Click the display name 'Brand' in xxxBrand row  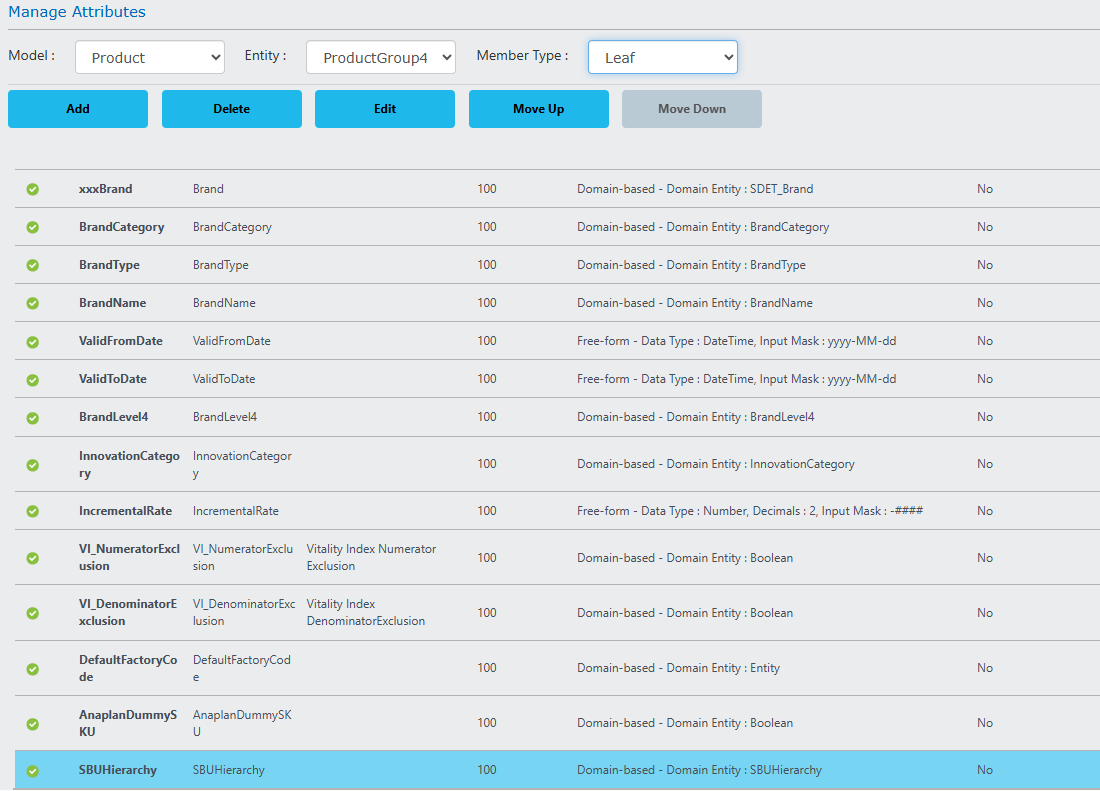click(208, 189)
